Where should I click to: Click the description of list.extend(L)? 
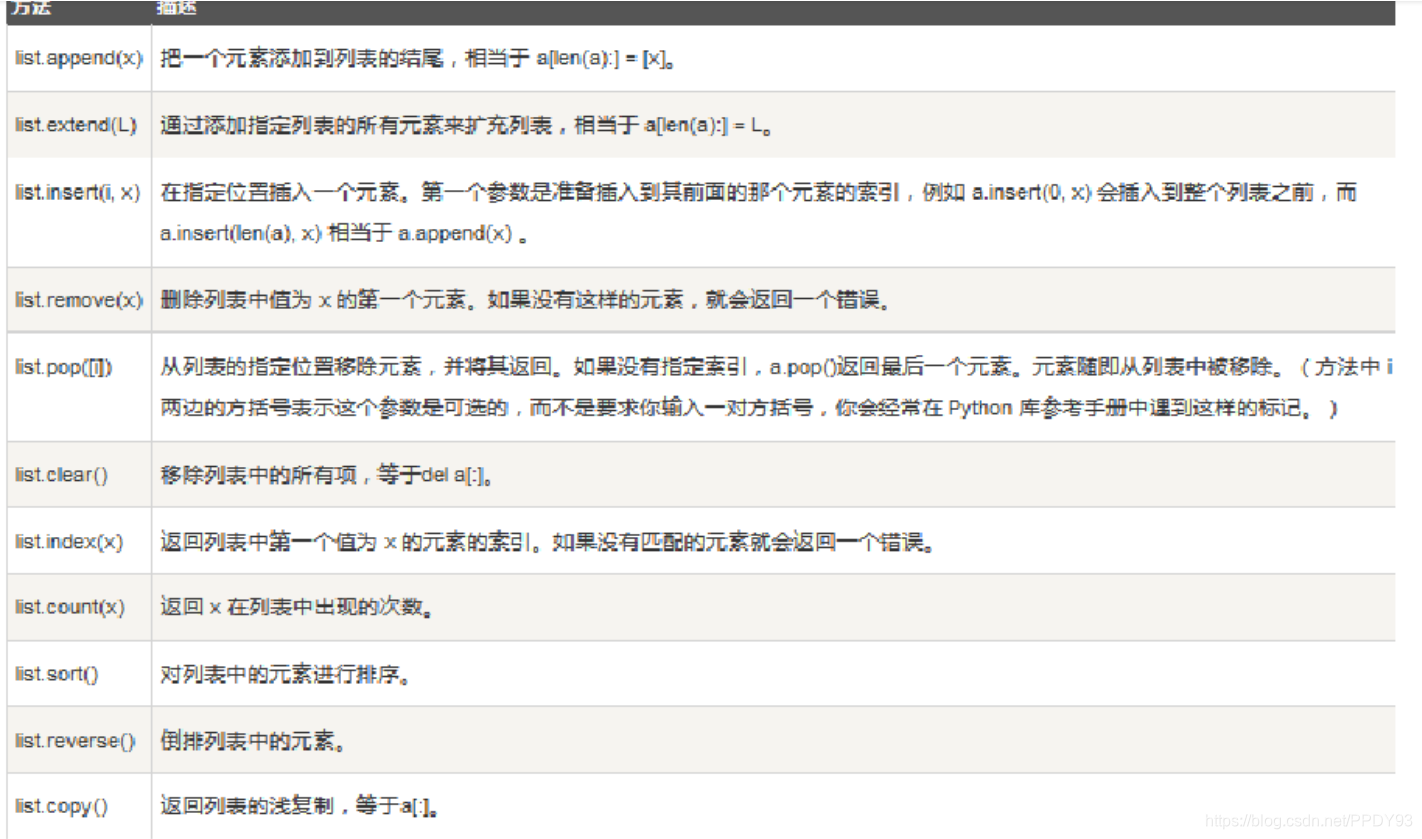pos(468,125)
